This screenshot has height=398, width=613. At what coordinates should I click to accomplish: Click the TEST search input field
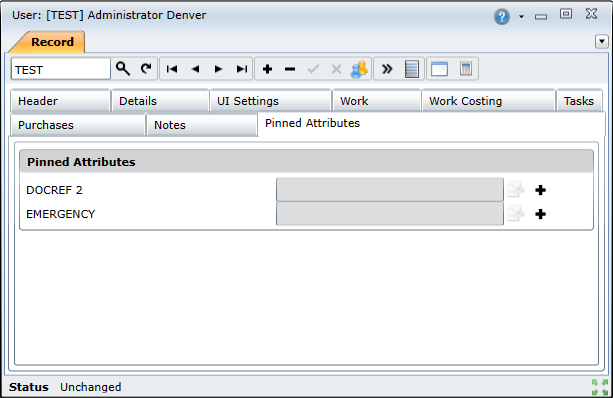[x=61, y=69]
